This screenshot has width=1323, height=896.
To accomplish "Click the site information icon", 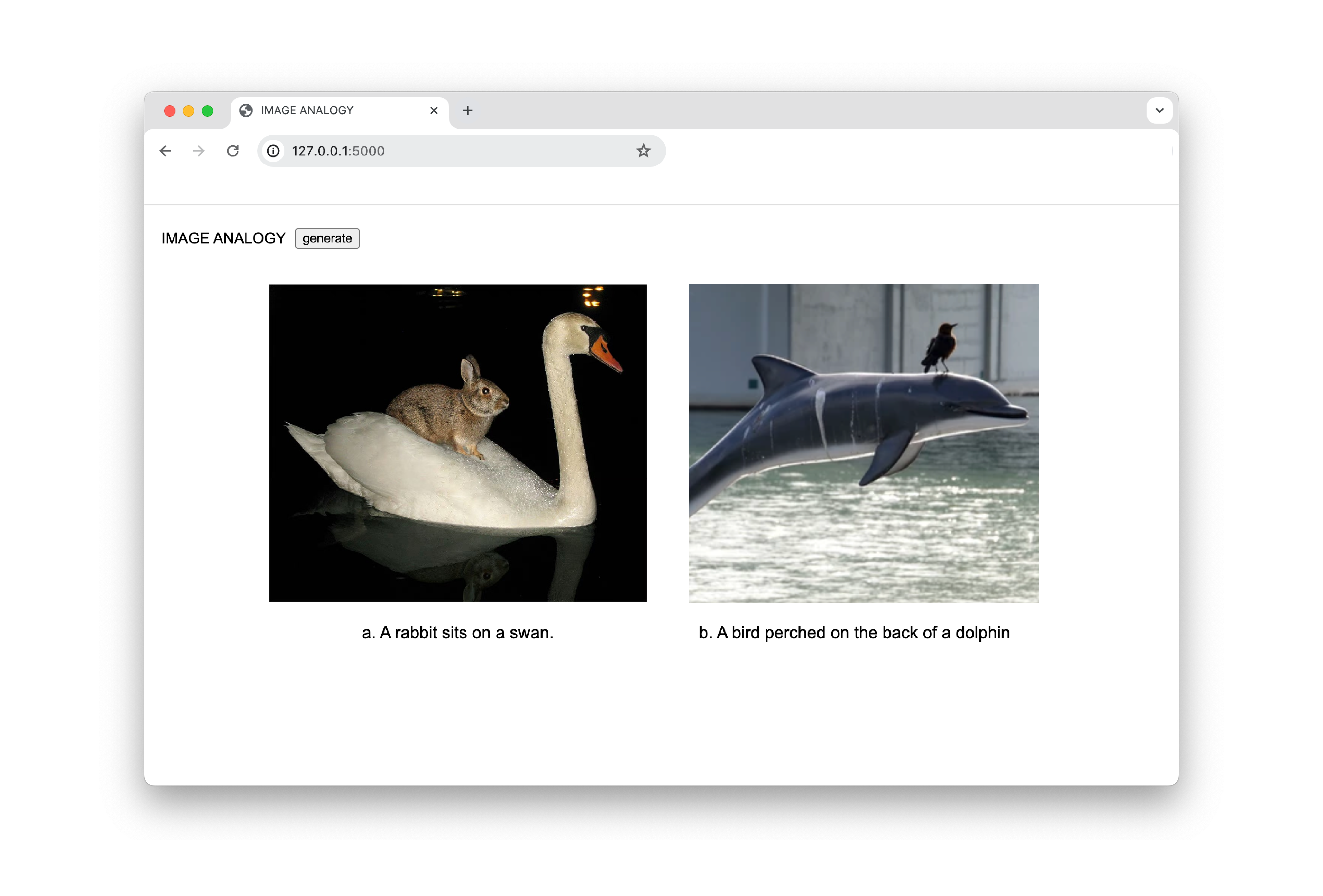I will [x=273, y=151].
